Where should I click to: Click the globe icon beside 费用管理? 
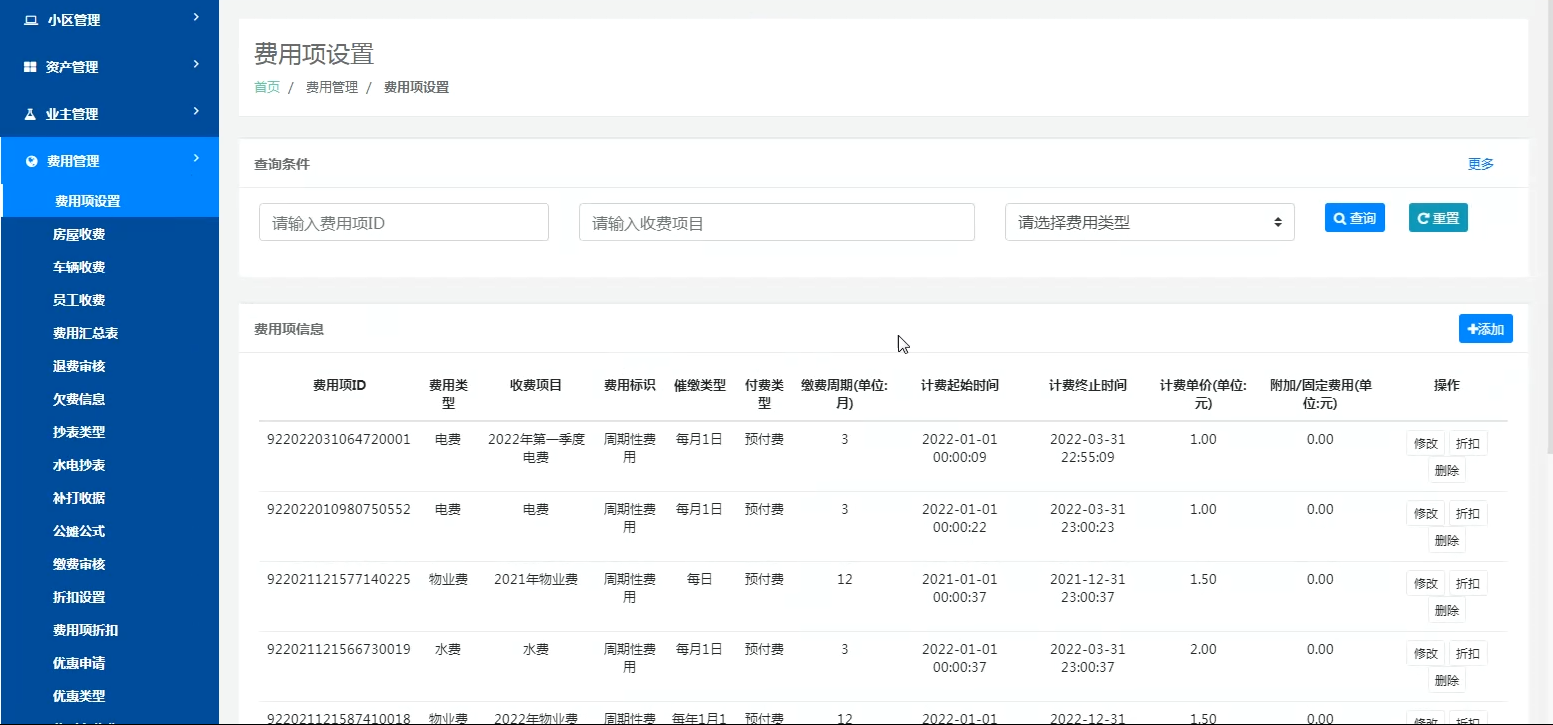point(31,161)
